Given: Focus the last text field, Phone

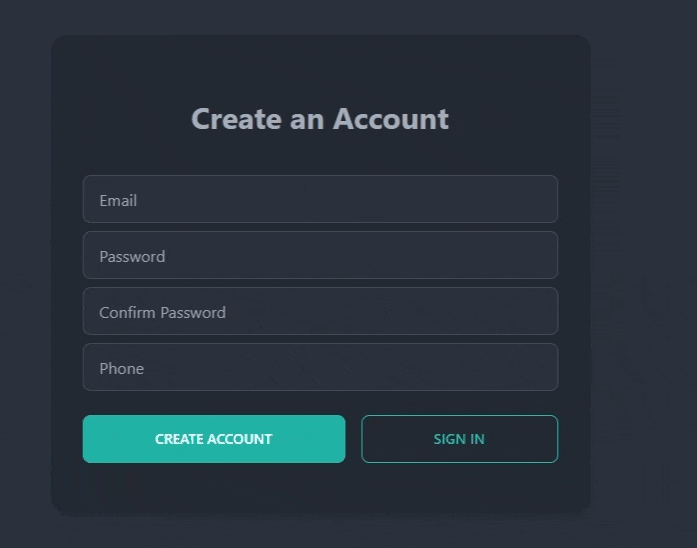Looking at the screenshot, I should (x=320, y=367).
